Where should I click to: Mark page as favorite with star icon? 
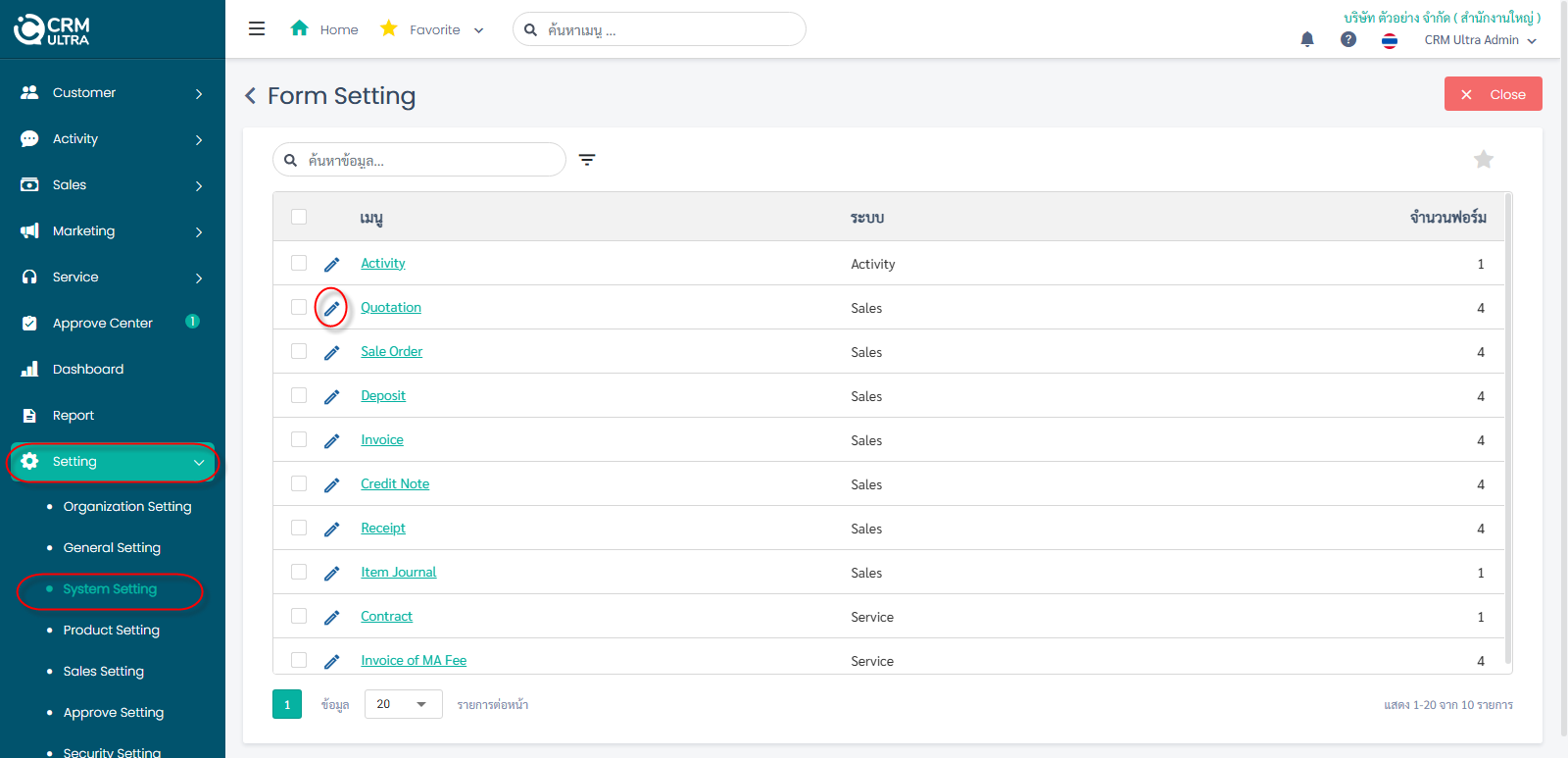(x=1483, y=159)
